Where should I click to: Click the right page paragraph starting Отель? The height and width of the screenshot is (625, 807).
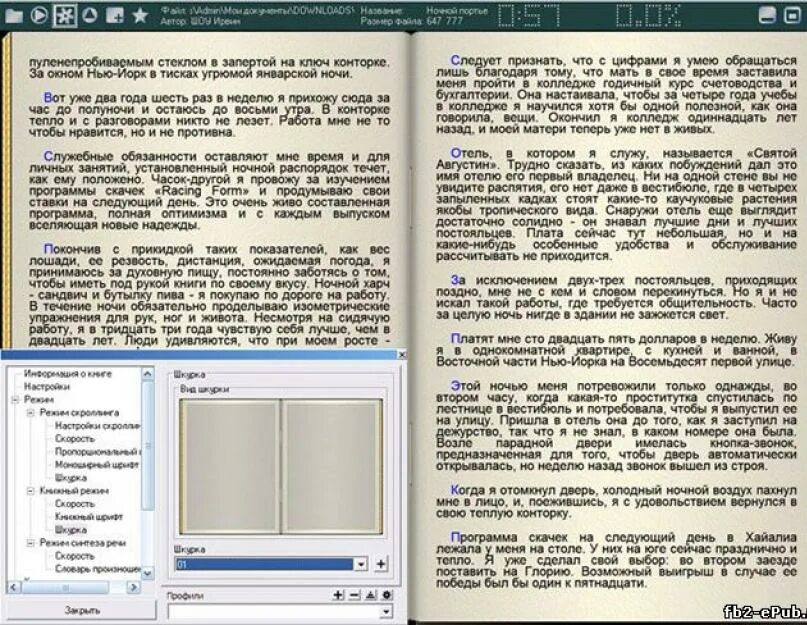[x=616, y=204]
